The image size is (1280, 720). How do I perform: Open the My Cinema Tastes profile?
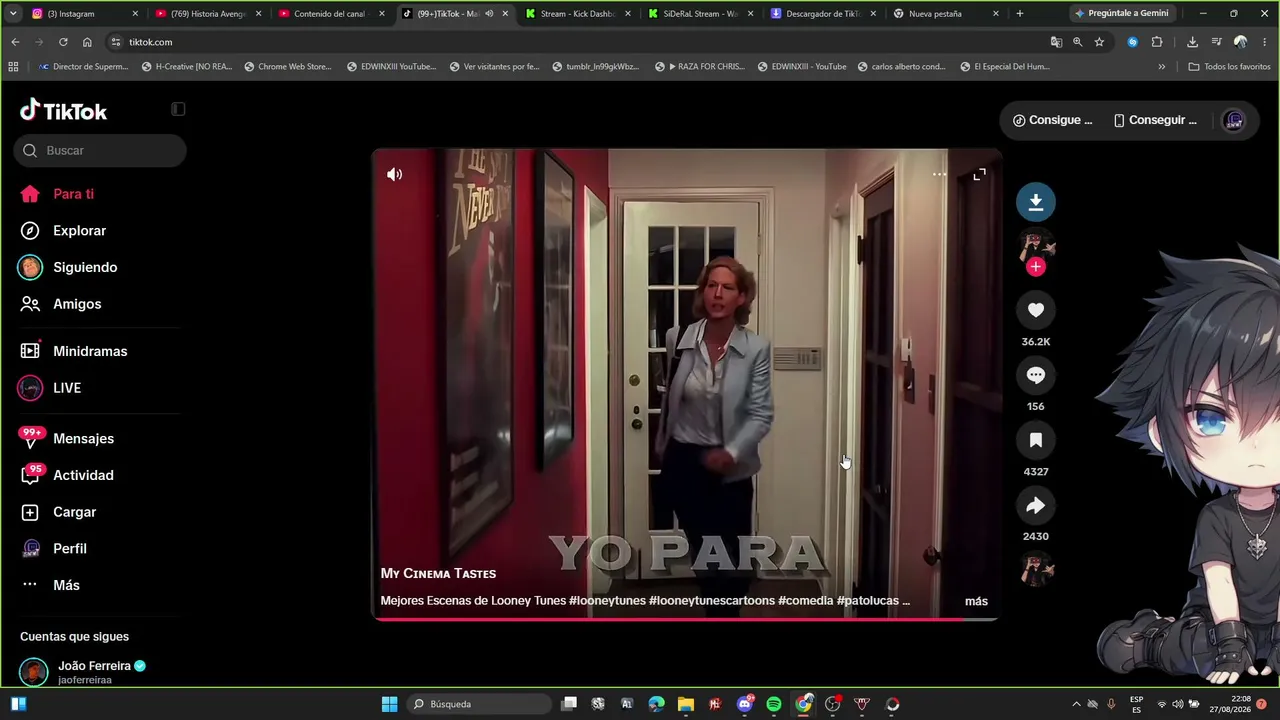pyautogui.click(x=438, y=573)
